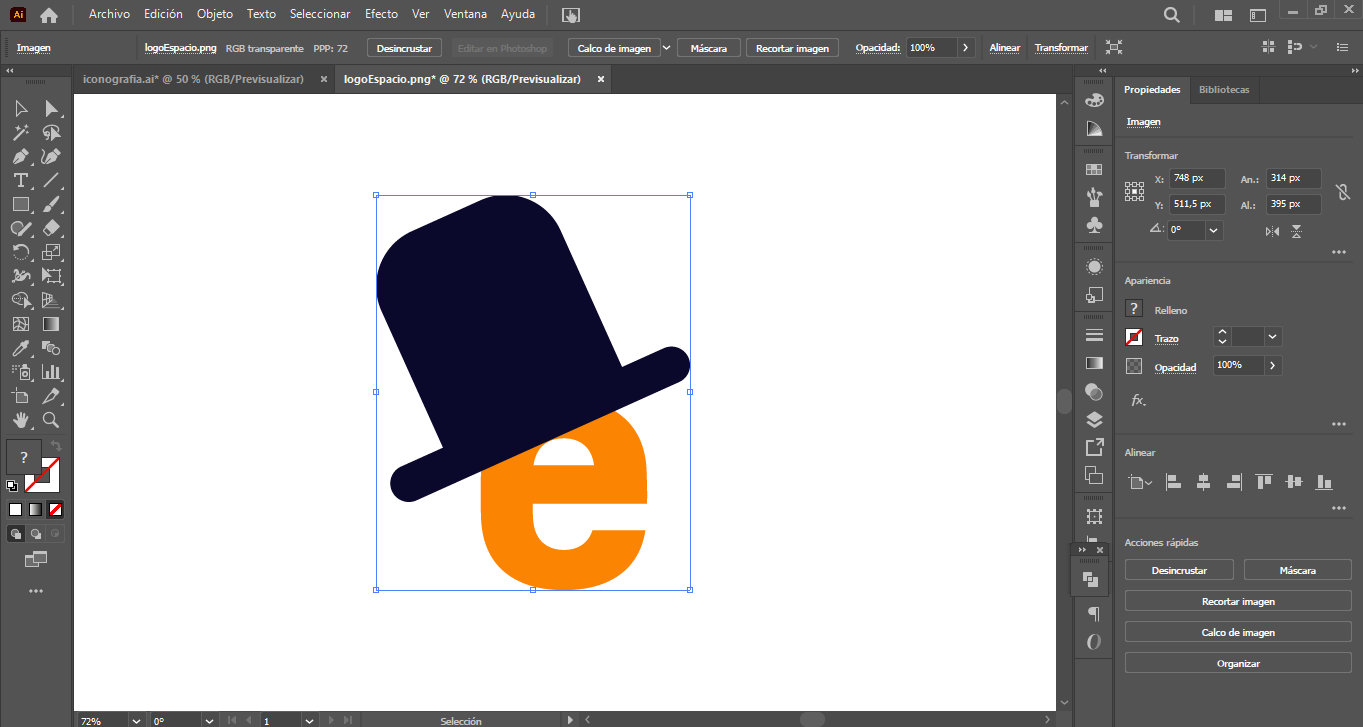The width and height of the screenshot is (1363, 727).
Task: Pick the Eyedropper tool
Action: point(20,348)
